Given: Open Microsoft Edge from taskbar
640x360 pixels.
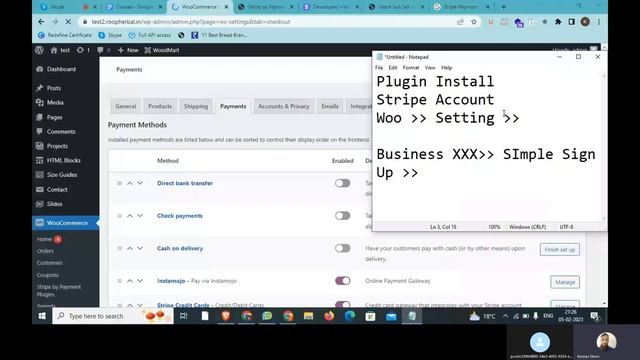Looking at the screenshot, I should (x=350, y=316).
